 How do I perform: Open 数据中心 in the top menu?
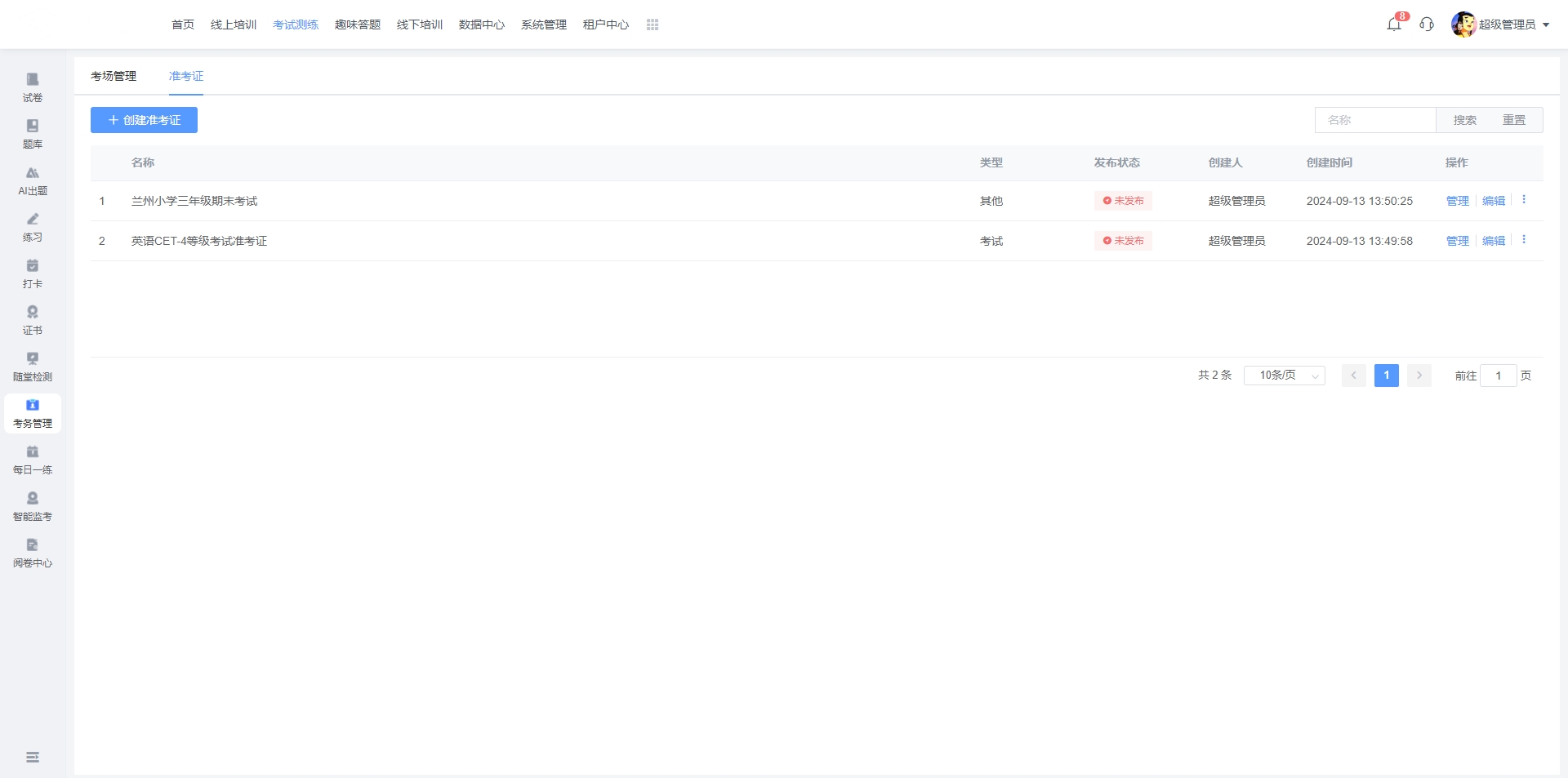[481, 24]
